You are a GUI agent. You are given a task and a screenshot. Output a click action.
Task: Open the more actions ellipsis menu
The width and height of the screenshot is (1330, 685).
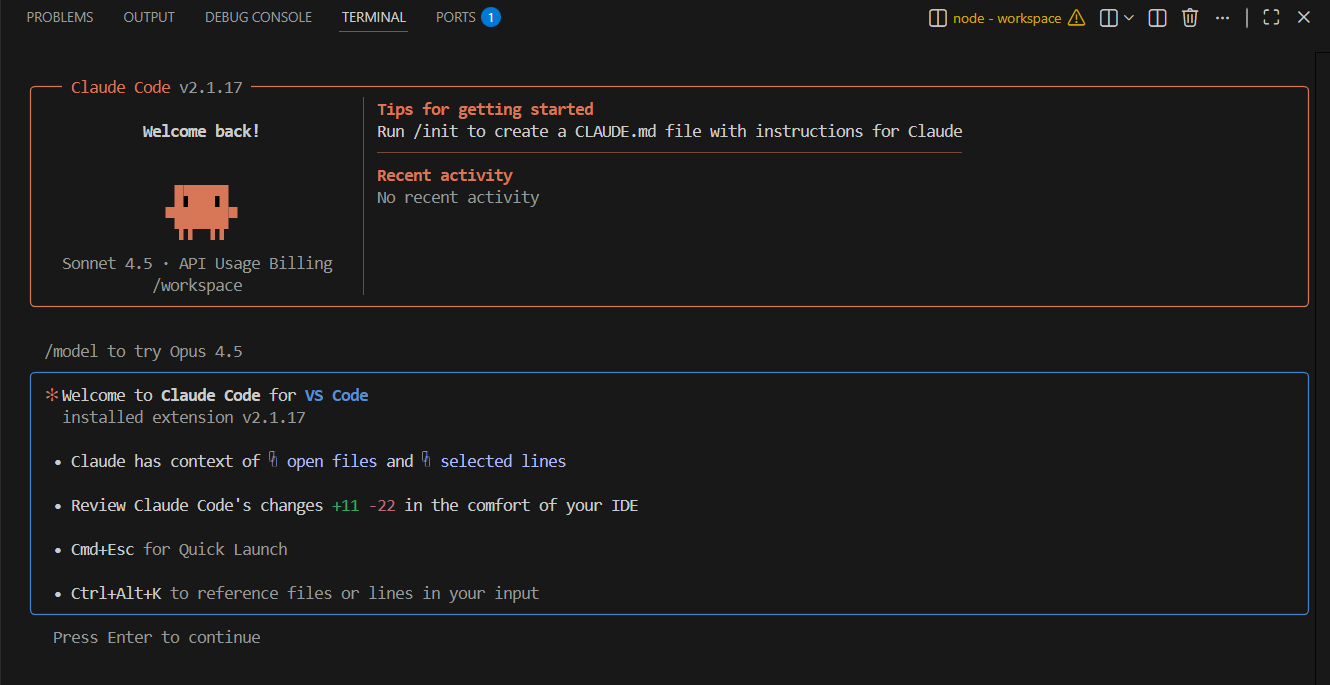tap(1222, 18)
